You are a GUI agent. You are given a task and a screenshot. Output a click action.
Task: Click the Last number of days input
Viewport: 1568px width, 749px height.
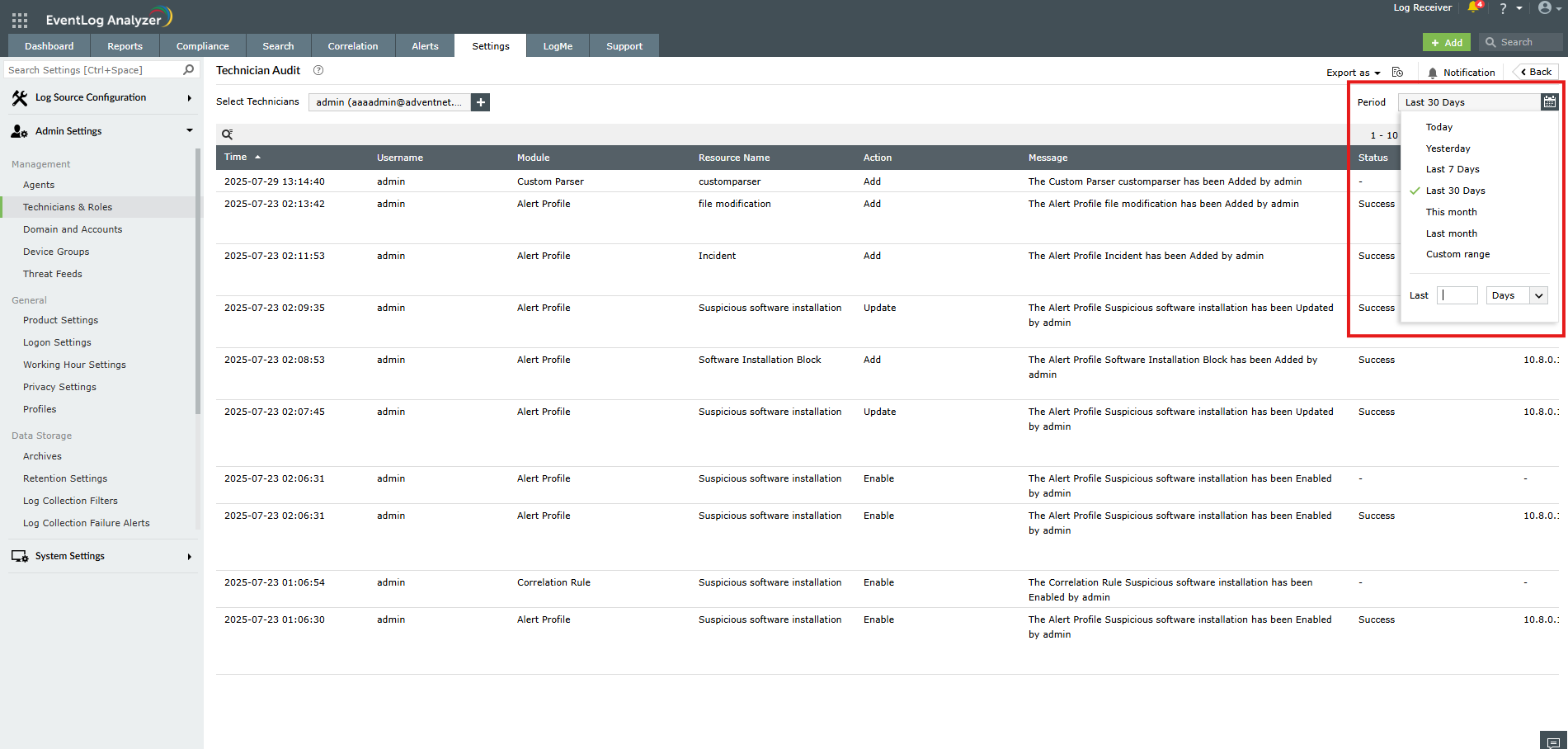tap(1457, 295)
